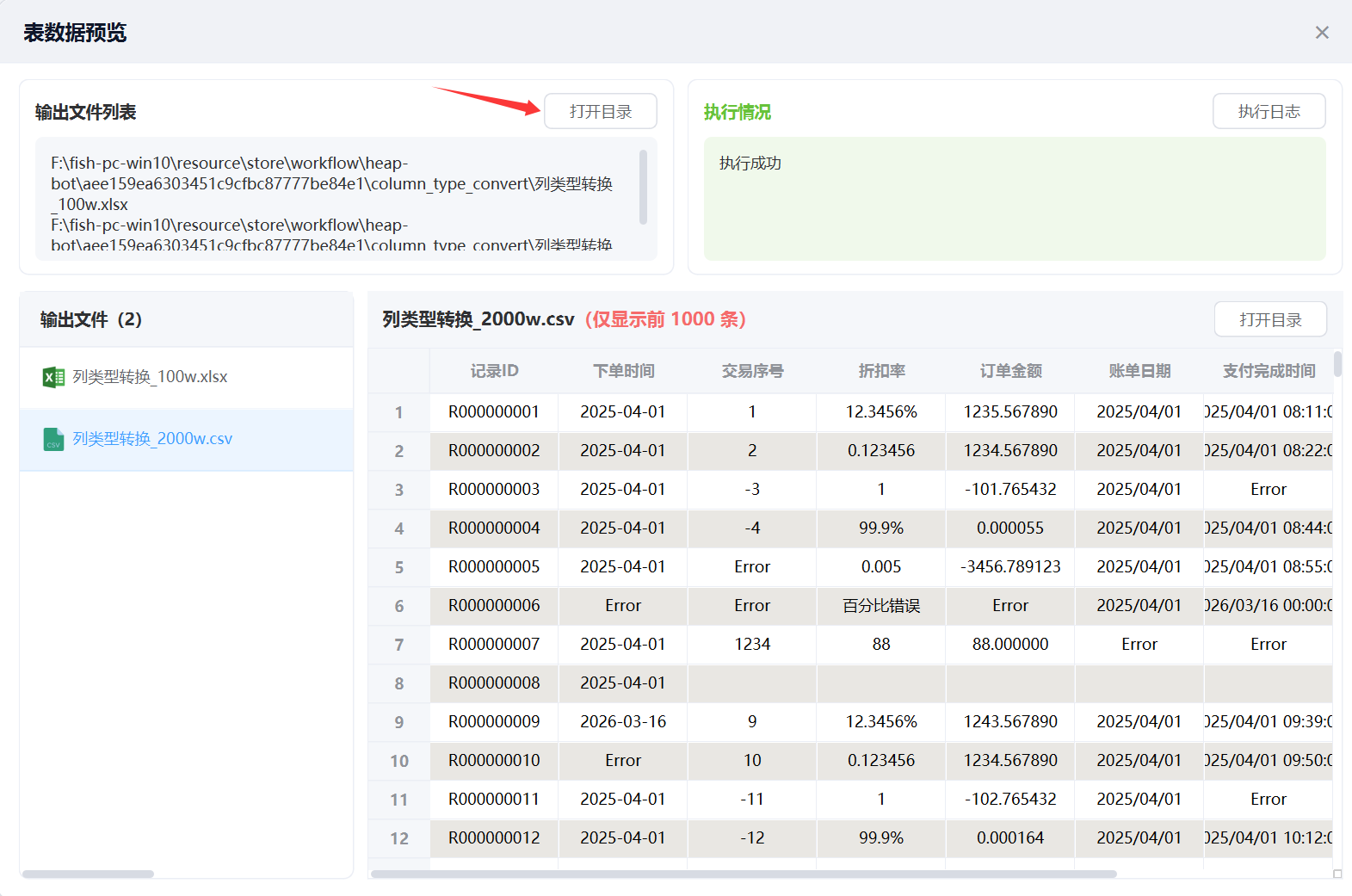This screenshot has width=1352, height=896.
Task: Click the table's horizontal scrollbar
Action: tap(744, 874)
